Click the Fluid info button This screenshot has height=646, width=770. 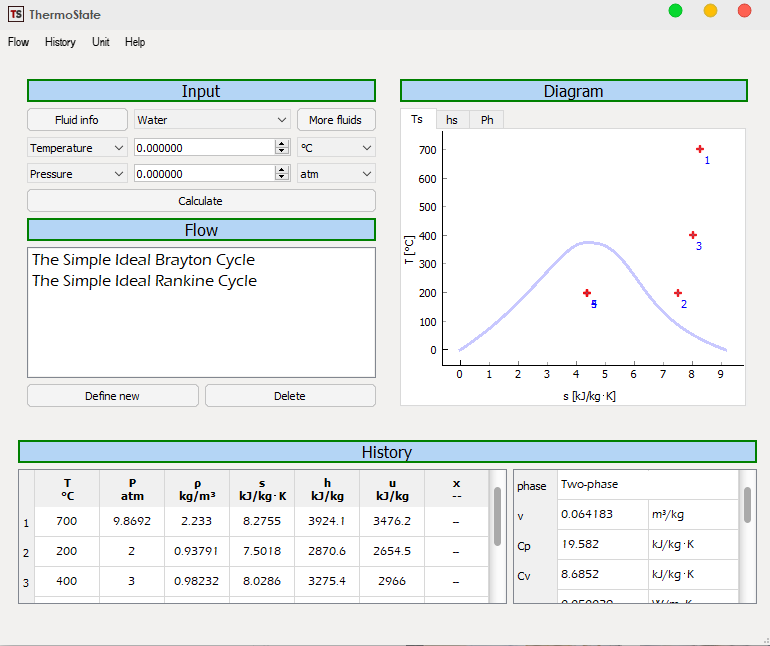coord(77,120)
